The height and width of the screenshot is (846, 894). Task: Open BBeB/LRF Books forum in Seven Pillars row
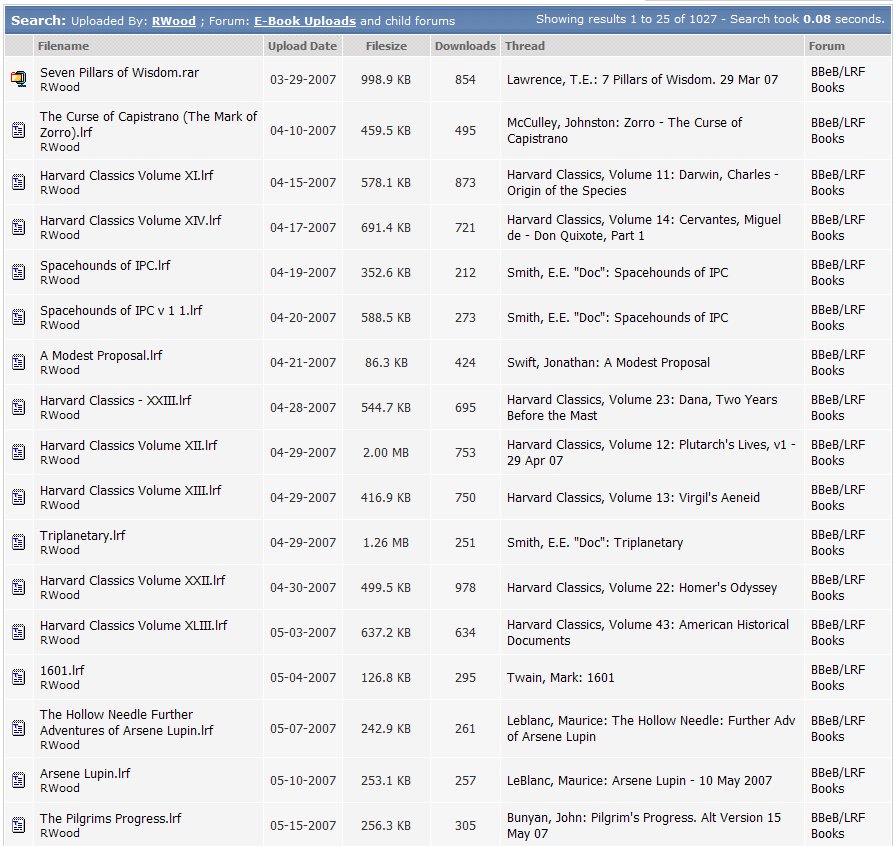tap(838, 80)
